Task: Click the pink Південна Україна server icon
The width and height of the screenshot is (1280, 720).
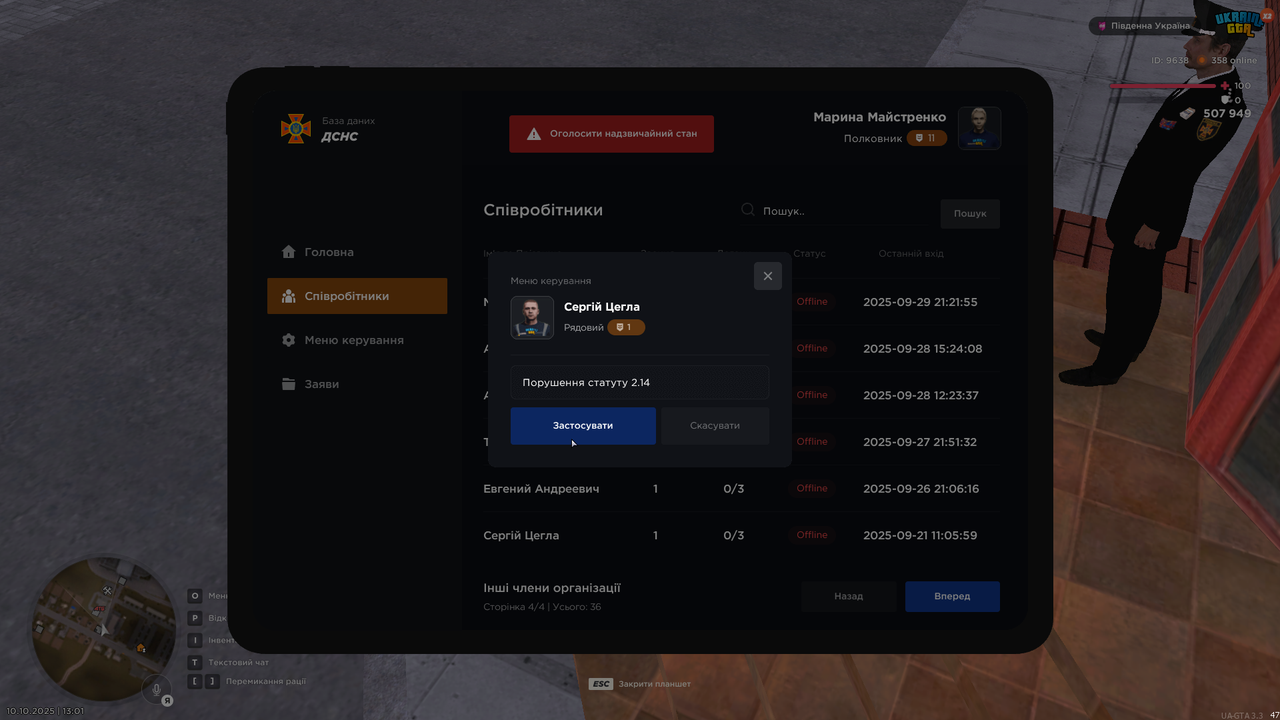Action: [x=1102, y=26]
